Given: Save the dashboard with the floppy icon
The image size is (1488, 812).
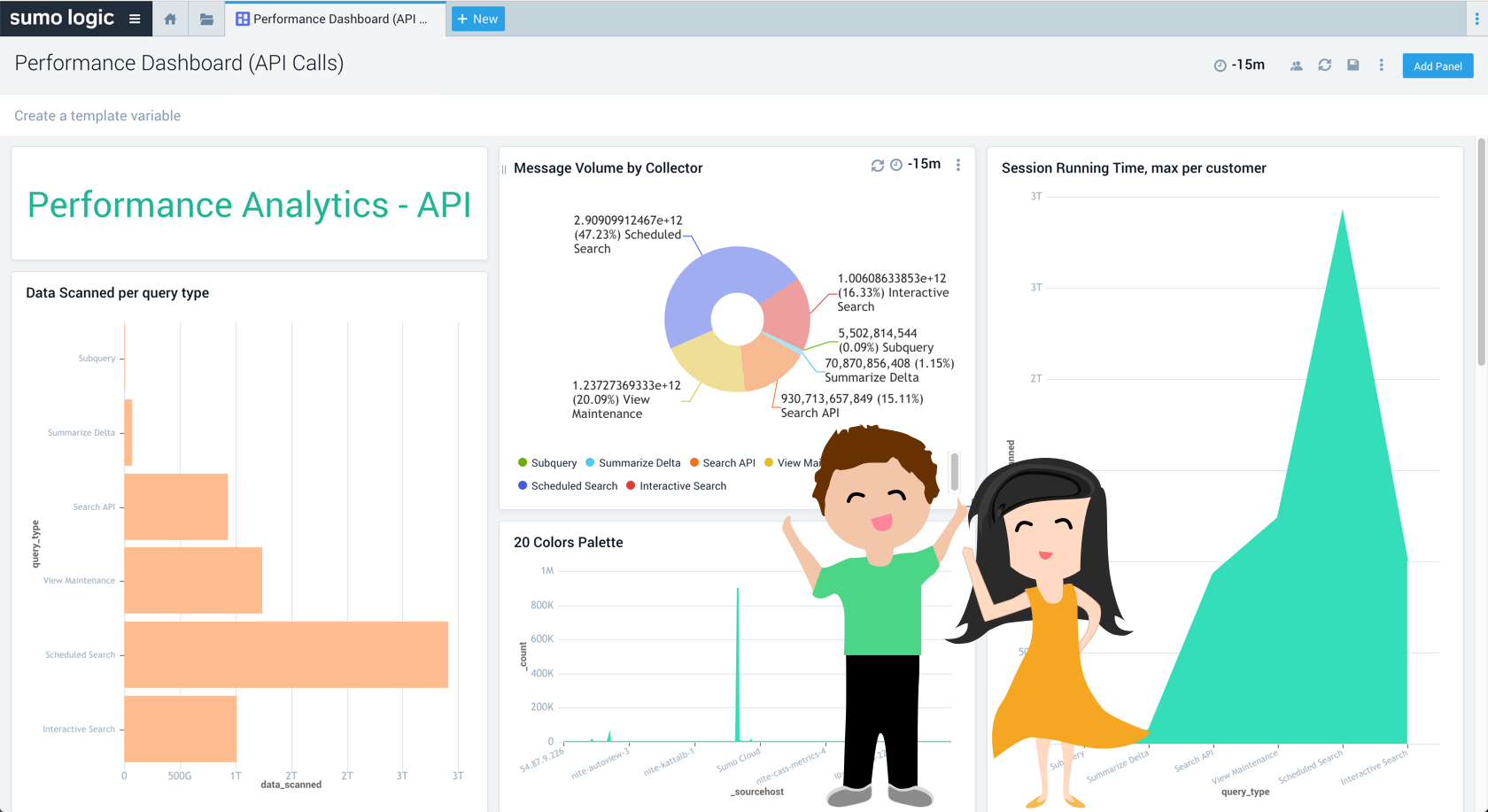Looking at the screenshot, I should (1352, 65).
